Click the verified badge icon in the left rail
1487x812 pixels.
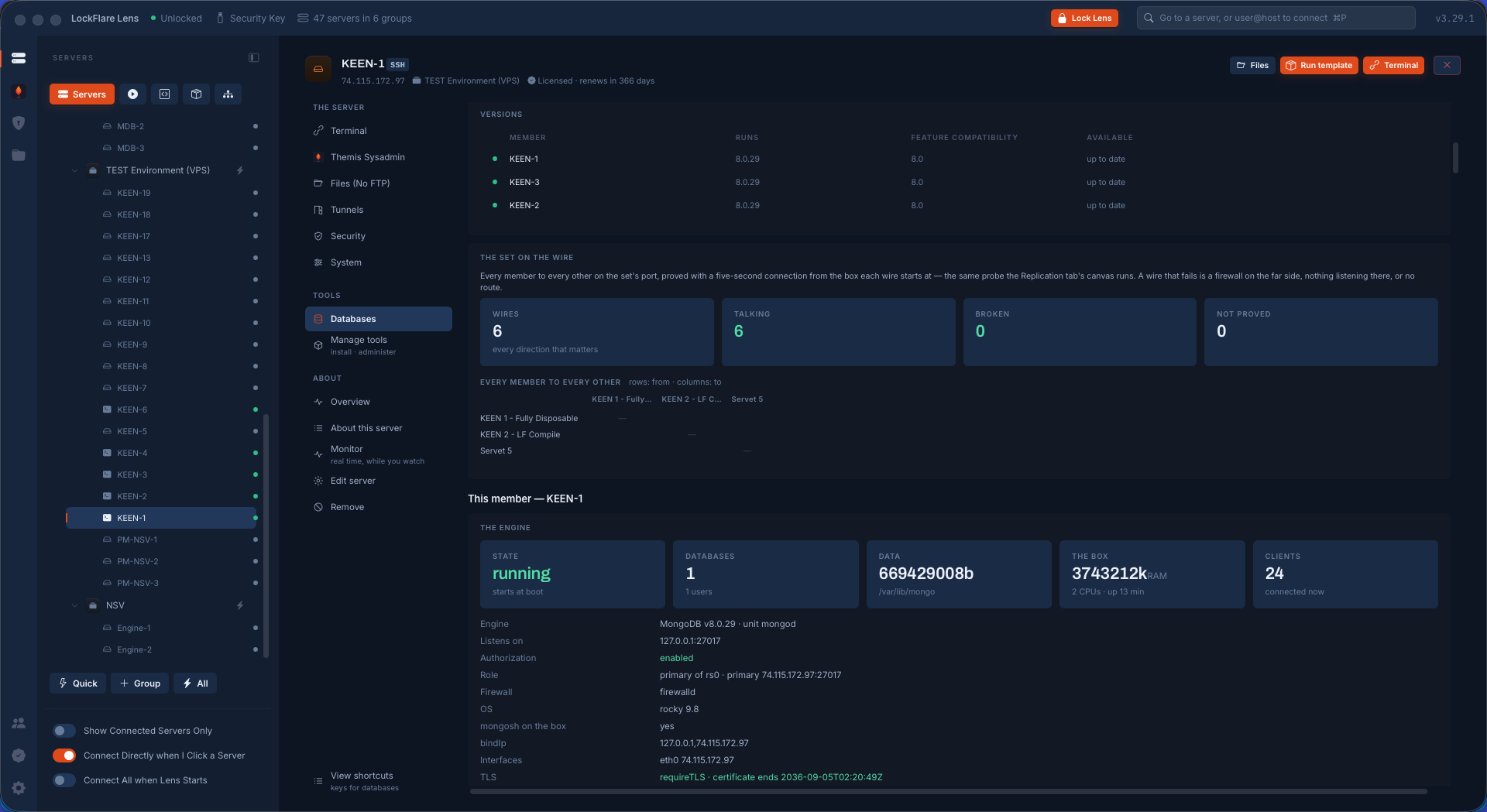19,755
